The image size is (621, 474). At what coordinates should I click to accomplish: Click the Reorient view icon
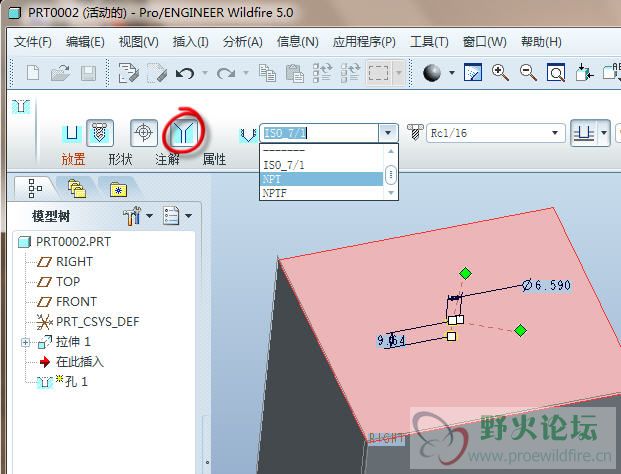[x=584, y=73]
